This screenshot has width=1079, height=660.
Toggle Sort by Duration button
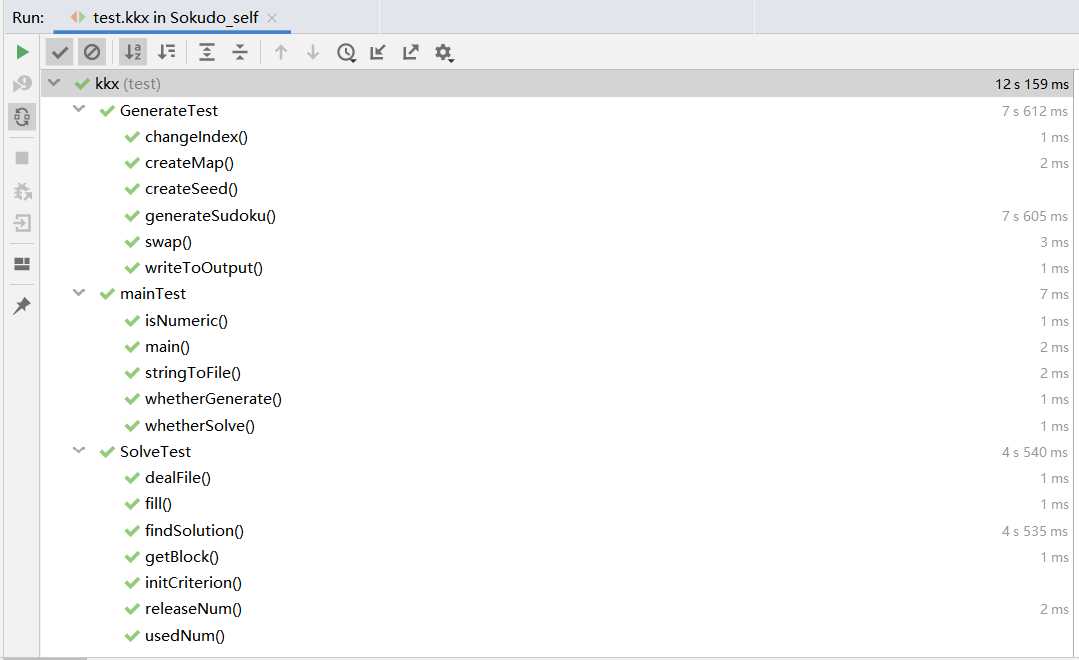pyautogui.click(x=167, y=52)
